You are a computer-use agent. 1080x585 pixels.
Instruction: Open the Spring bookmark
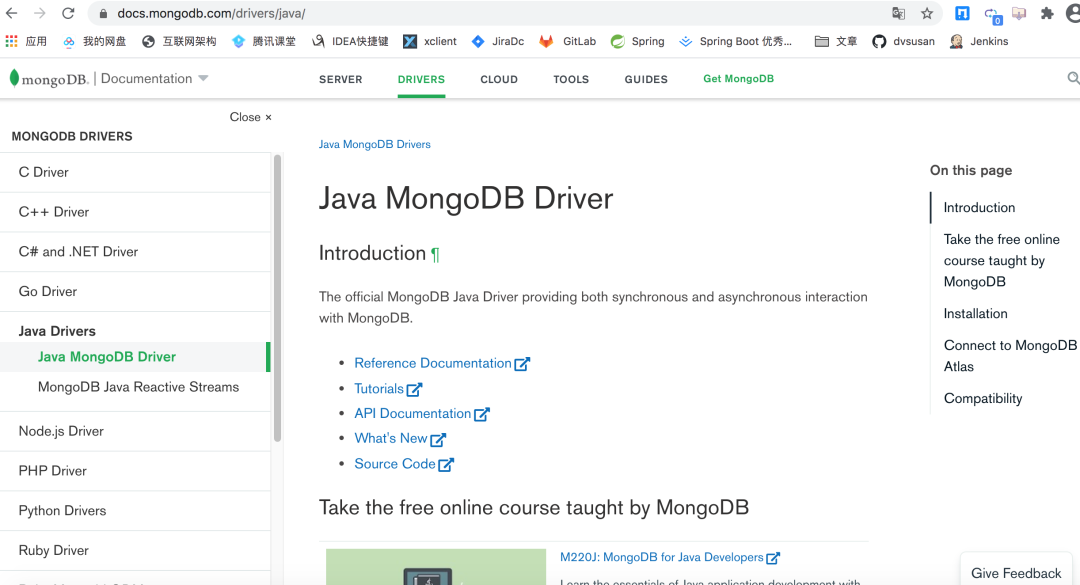pyautogui.click(x=638, y=41)
